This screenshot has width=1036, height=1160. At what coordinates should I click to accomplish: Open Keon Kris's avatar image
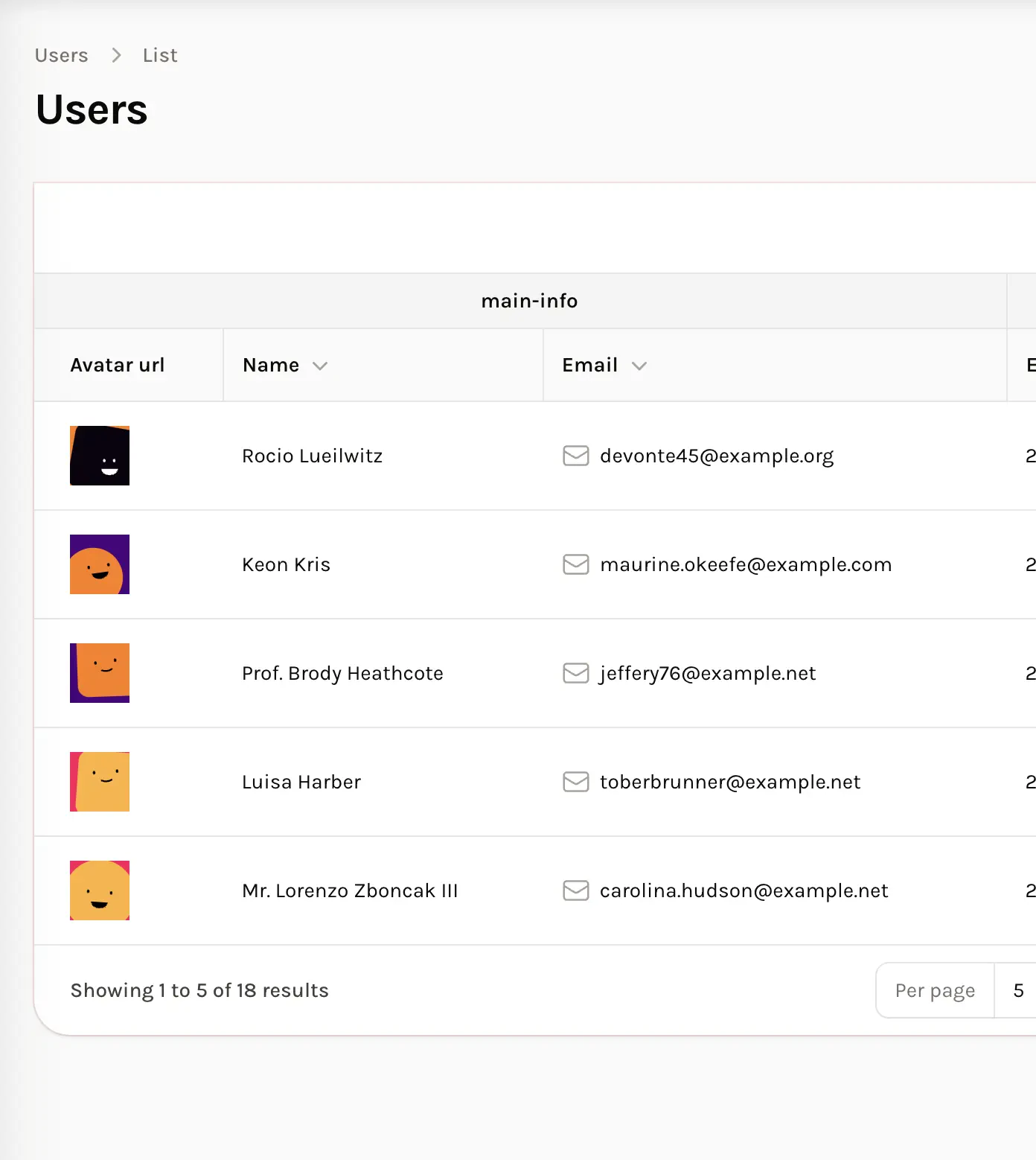(100, 564)
